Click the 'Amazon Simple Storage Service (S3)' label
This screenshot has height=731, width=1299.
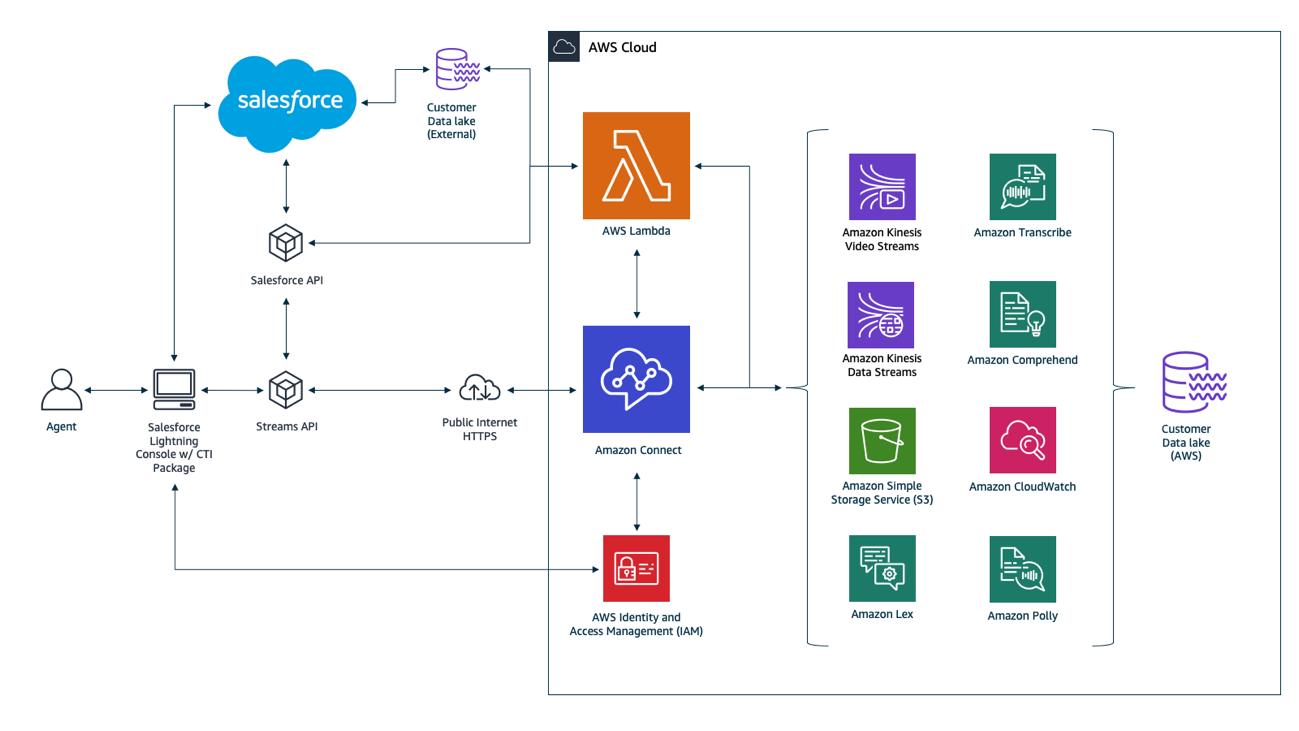pos(882,492)
